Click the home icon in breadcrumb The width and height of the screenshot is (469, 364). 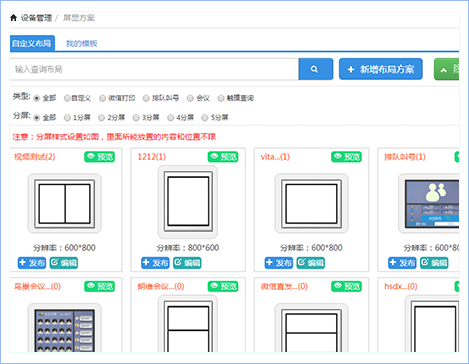coord(13,18)
